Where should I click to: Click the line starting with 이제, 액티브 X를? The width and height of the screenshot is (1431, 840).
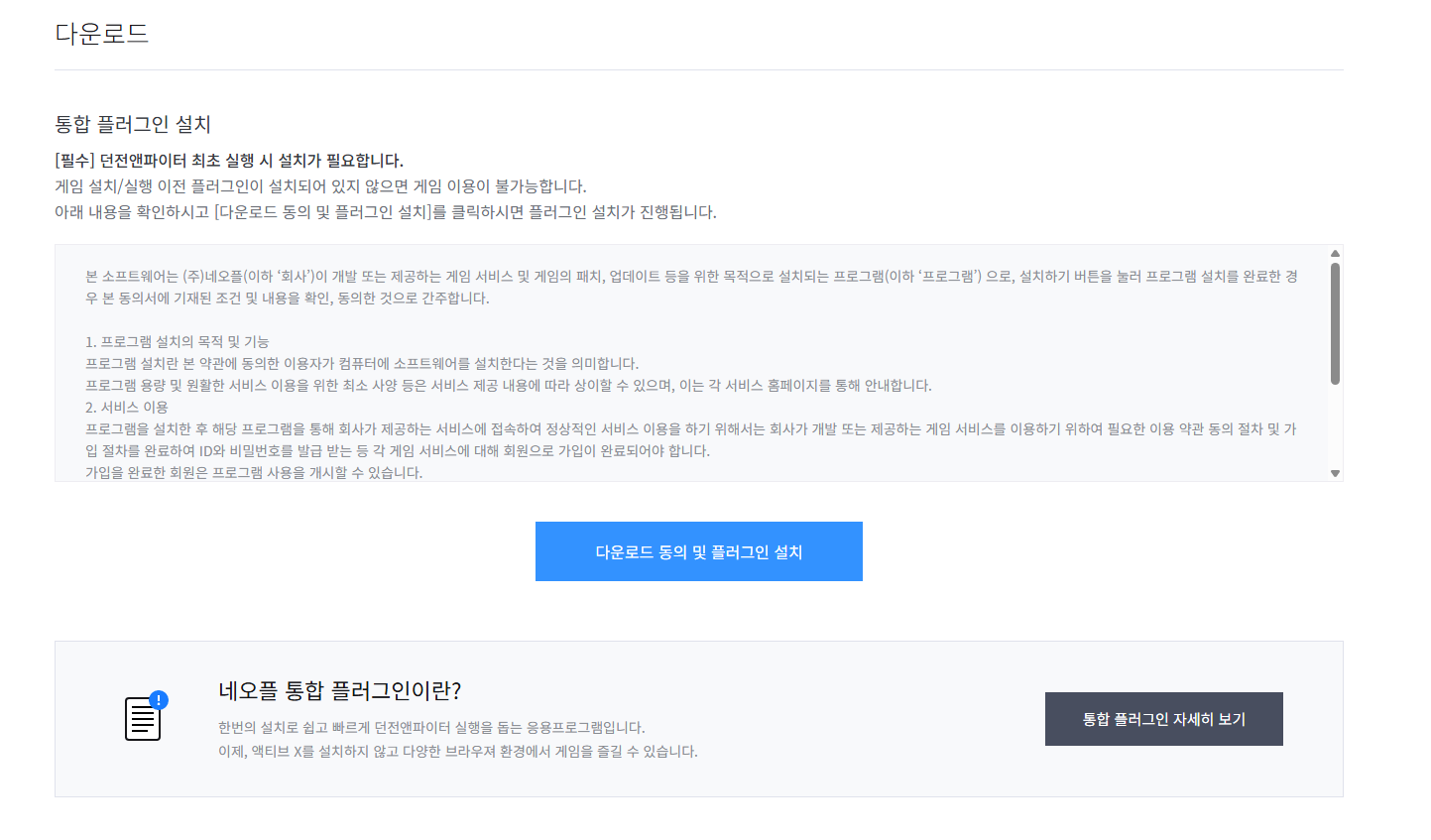pyautogui.click(x=457, y=752)
